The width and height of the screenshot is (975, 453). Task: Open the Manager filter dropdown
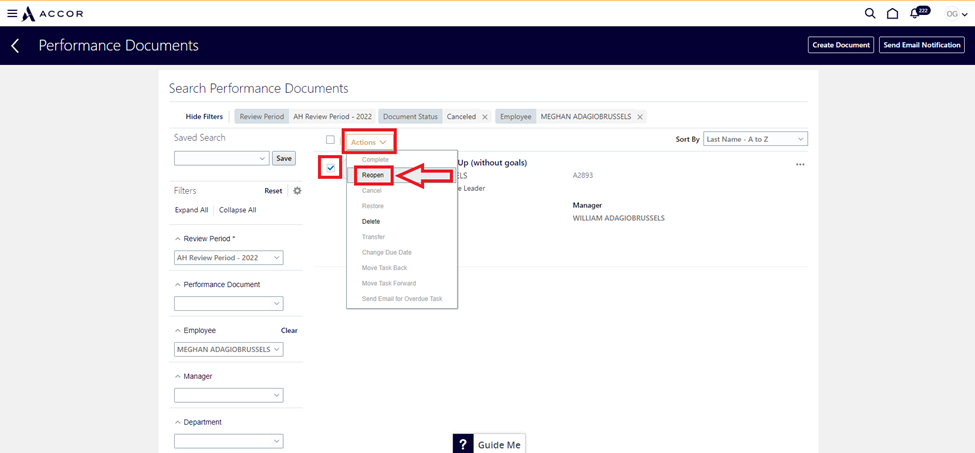pos(229,395)
